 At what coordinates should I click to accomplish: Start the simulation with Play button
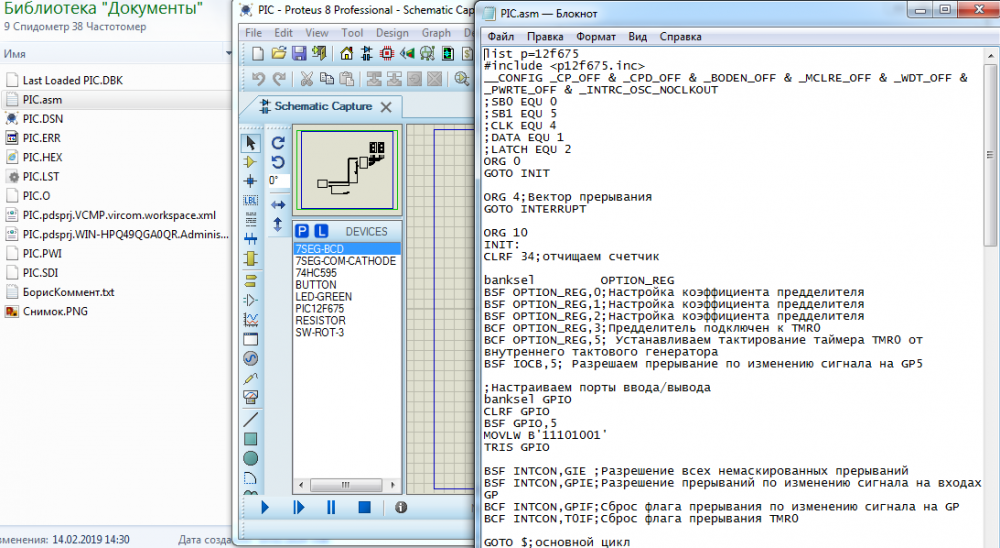(265, 507)
